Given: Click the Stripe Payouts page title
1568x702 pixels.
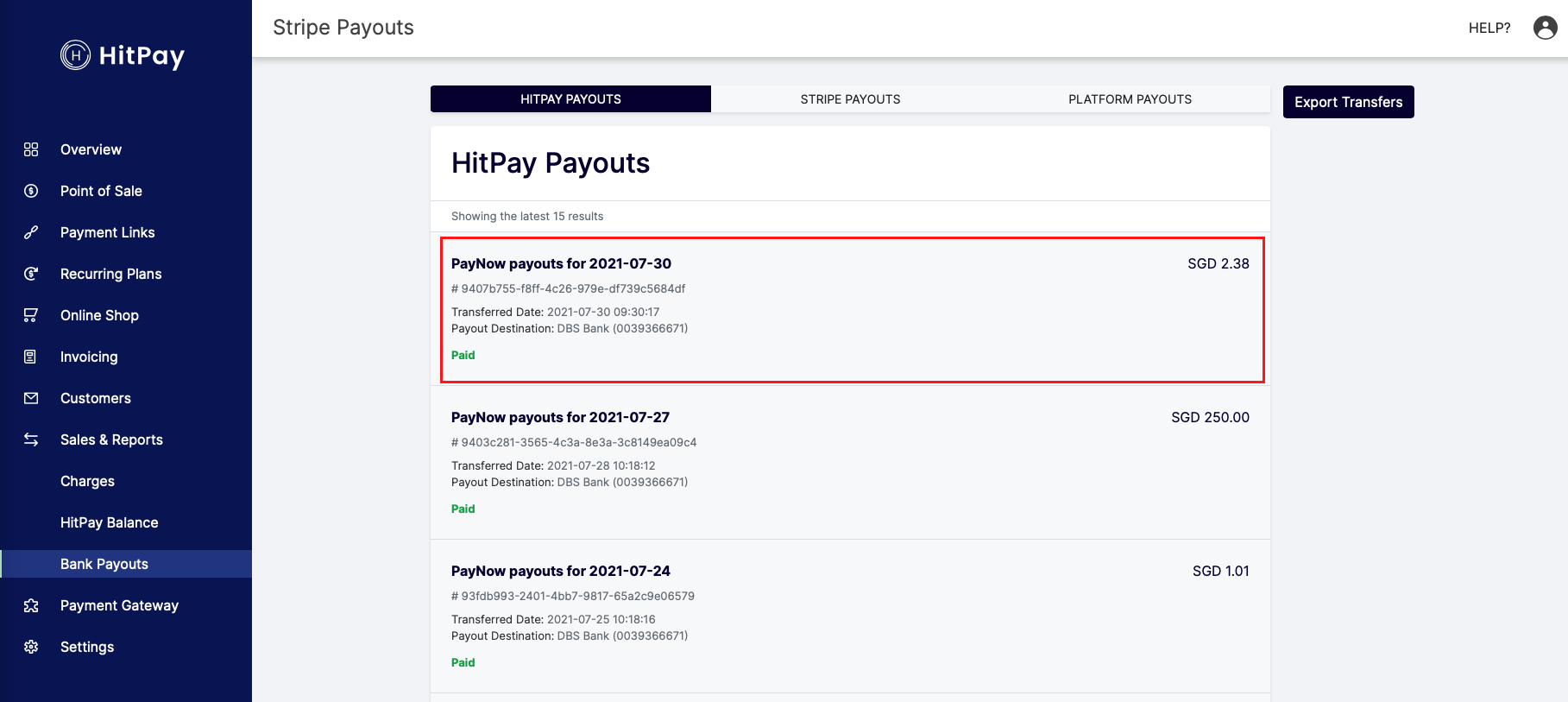Looking at the screenshot, I should (343, 28).
